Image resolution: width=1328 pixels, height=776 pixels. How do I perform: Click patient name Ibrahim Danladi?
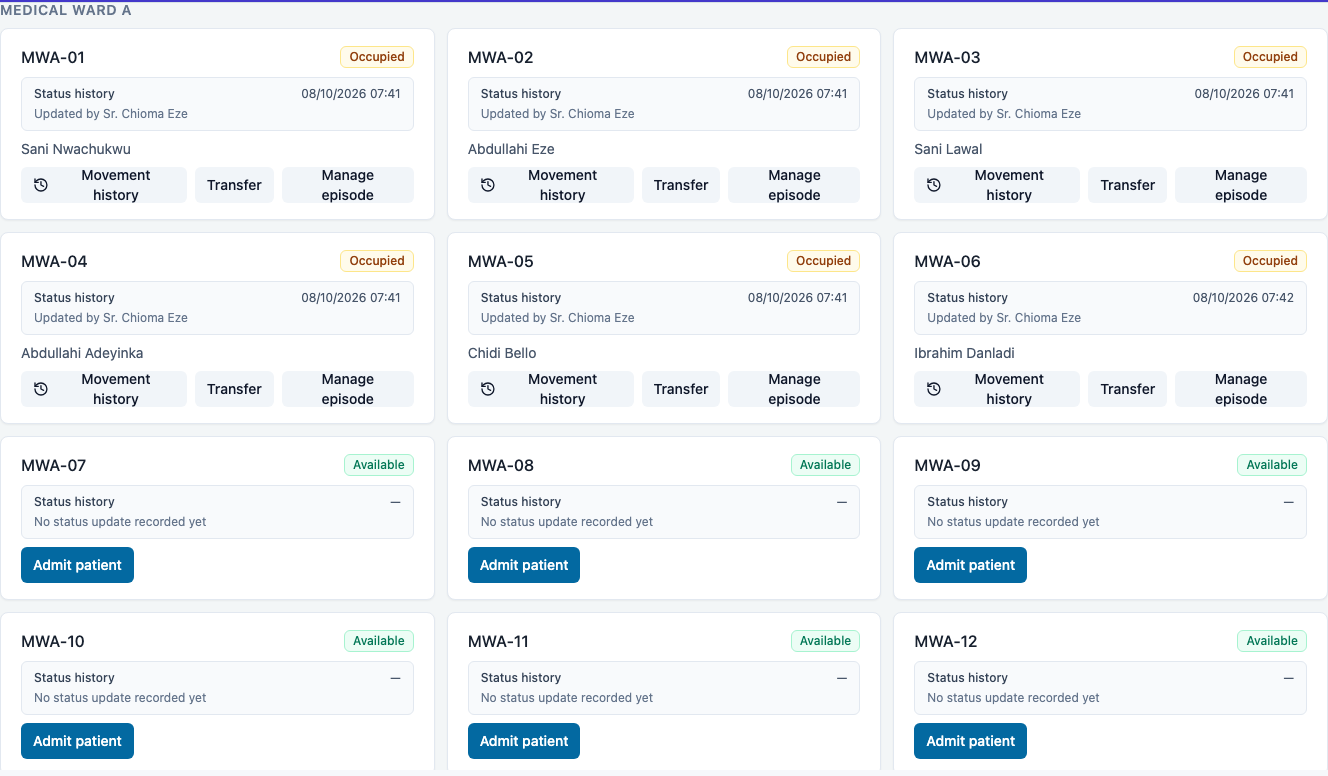pos(964,353)
